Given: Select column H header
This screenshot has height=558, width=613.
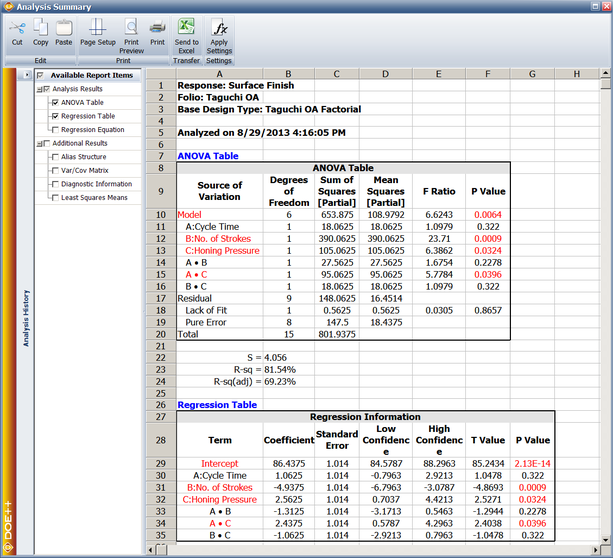Looking at the screenshot, I should (577, 74).
